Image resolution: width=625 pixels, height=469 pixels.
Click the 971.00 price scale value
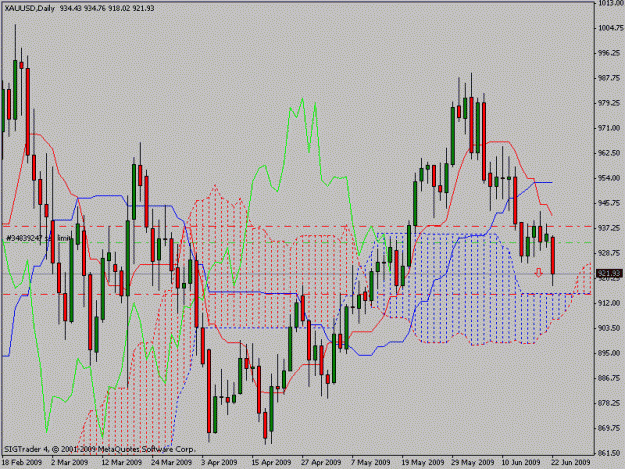[x=609, y=128]
